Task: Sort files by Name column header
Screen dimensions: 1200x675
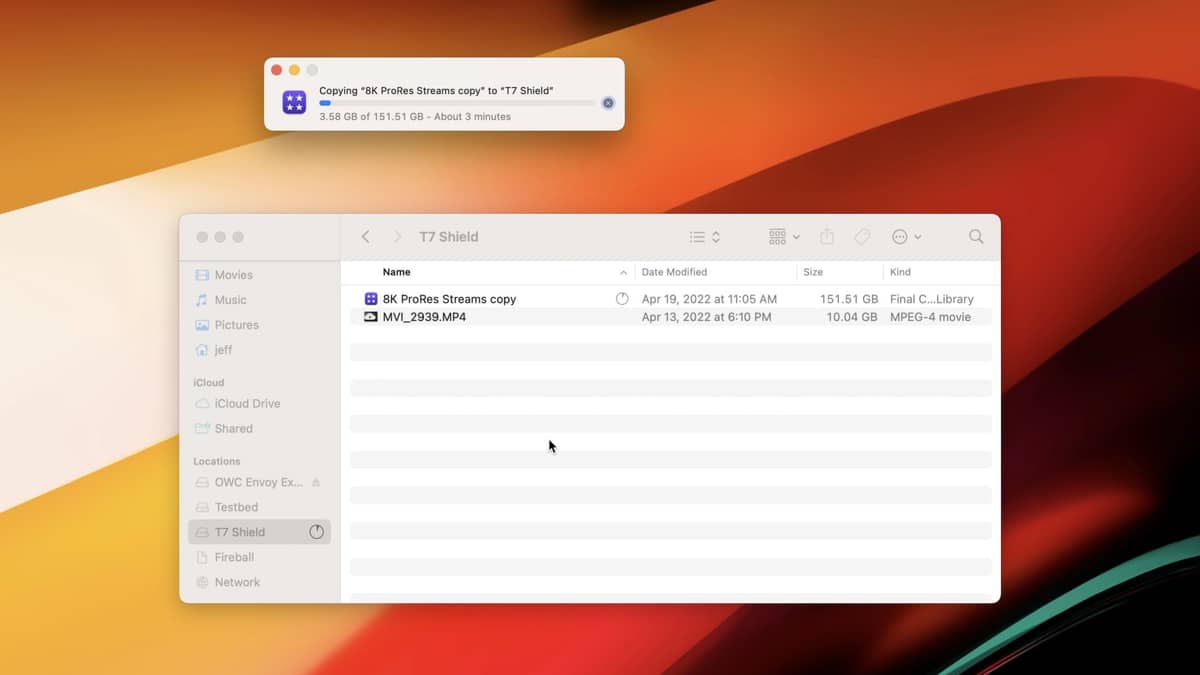Action: coord(397,272)
